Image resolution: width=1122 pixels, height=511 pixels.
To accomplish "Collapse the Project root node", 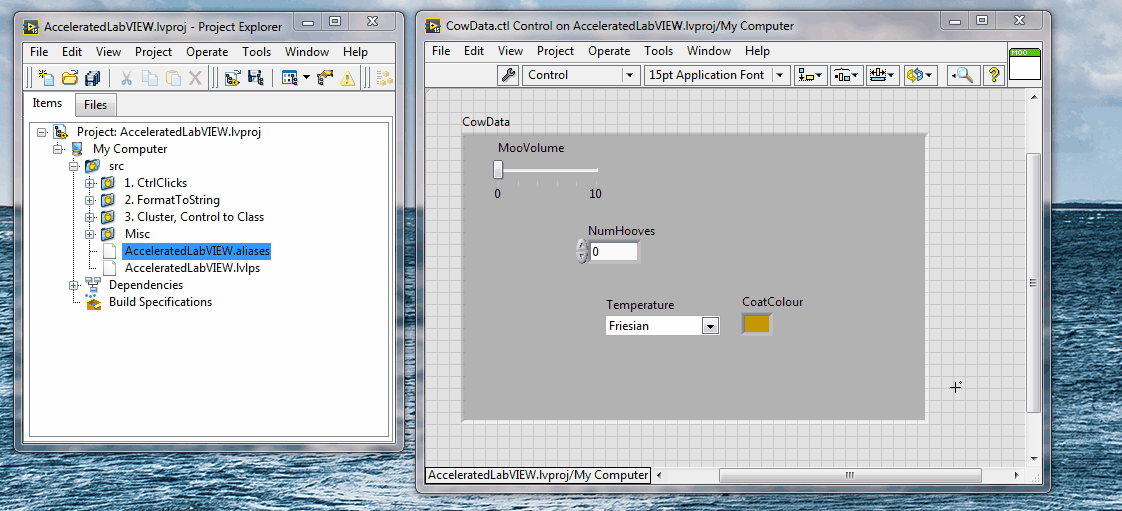I will pyautogui.click(x=42, y=132).
